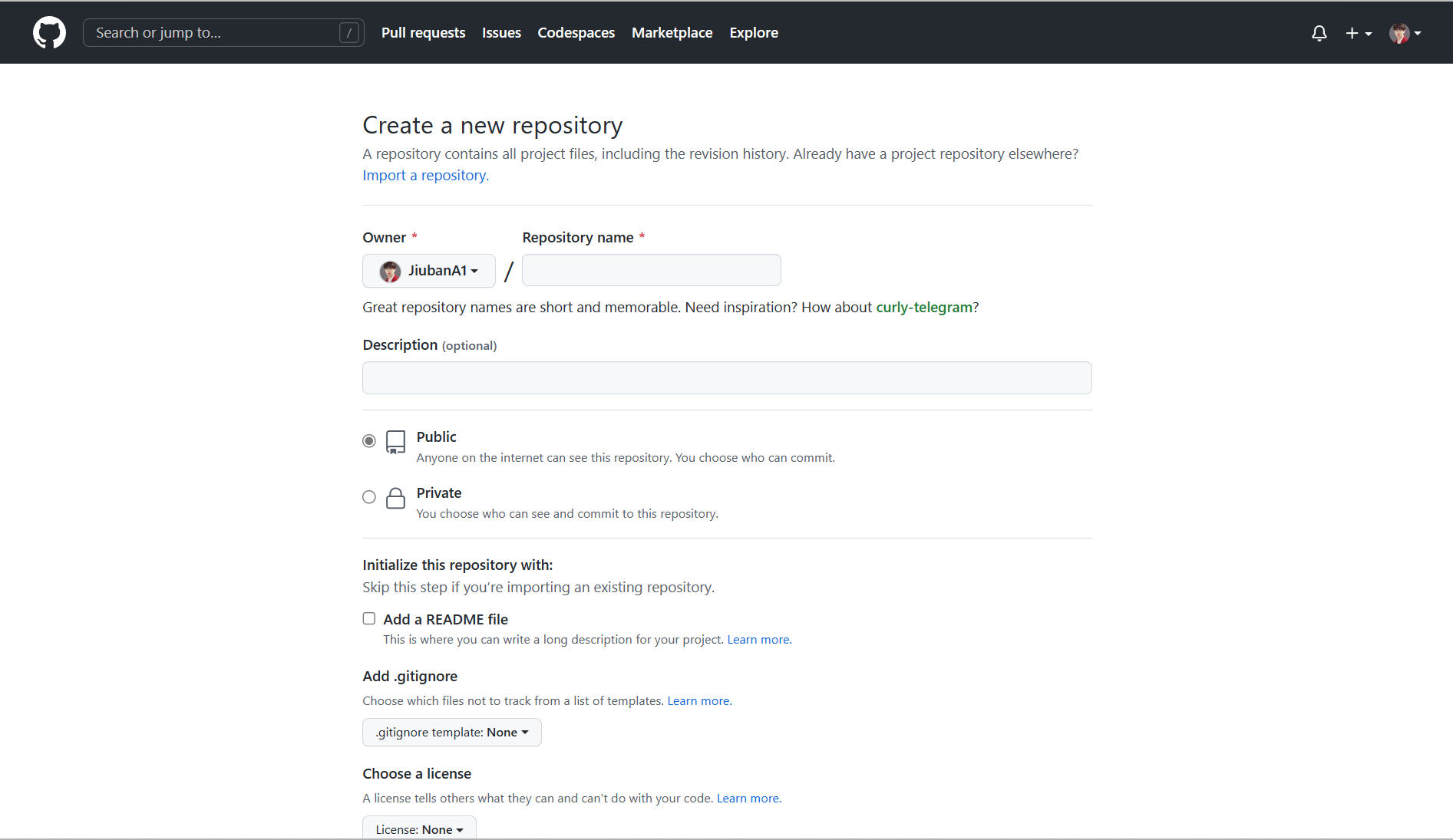This screenshot has width=1453, height=840.
Task: Click the Repository name input
Action: point(652,270)
